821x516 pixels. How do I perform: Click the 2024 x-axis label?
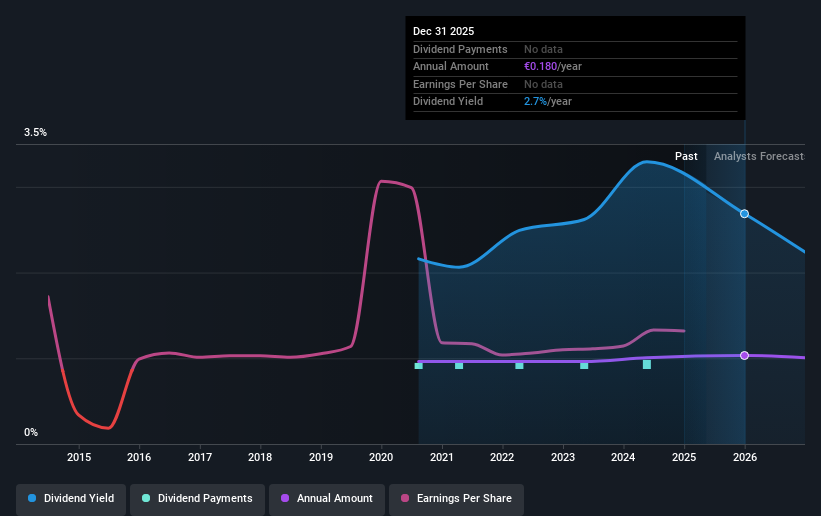pyautogui.click(x=623, y=457)
